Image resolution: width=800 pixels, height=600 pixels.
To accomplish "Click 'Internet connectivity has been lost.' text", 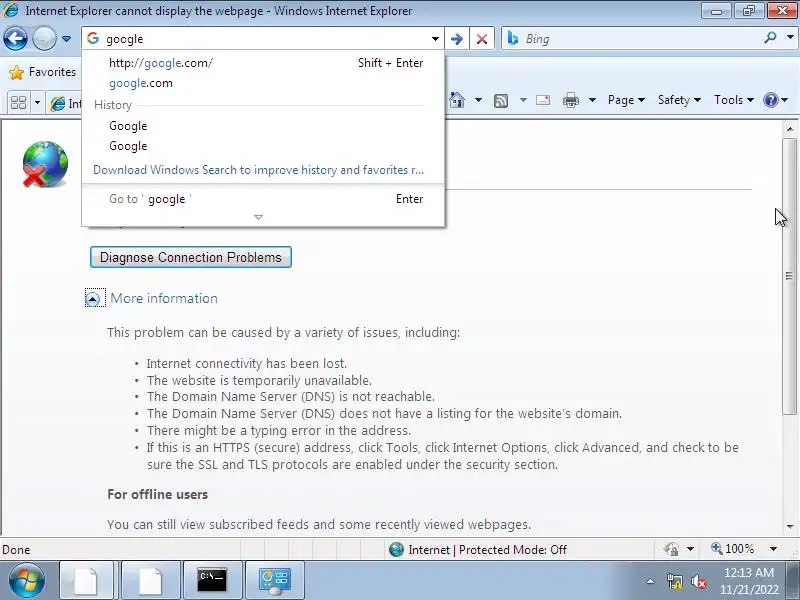I will point(246,363).
